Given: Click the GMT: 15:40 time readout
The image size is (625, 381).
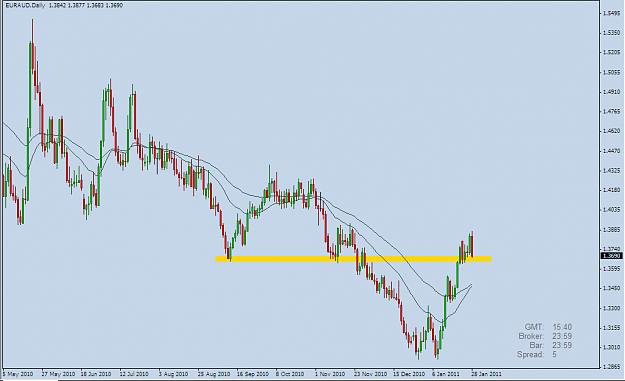Looking at the screenshot, I should point(548,327).
